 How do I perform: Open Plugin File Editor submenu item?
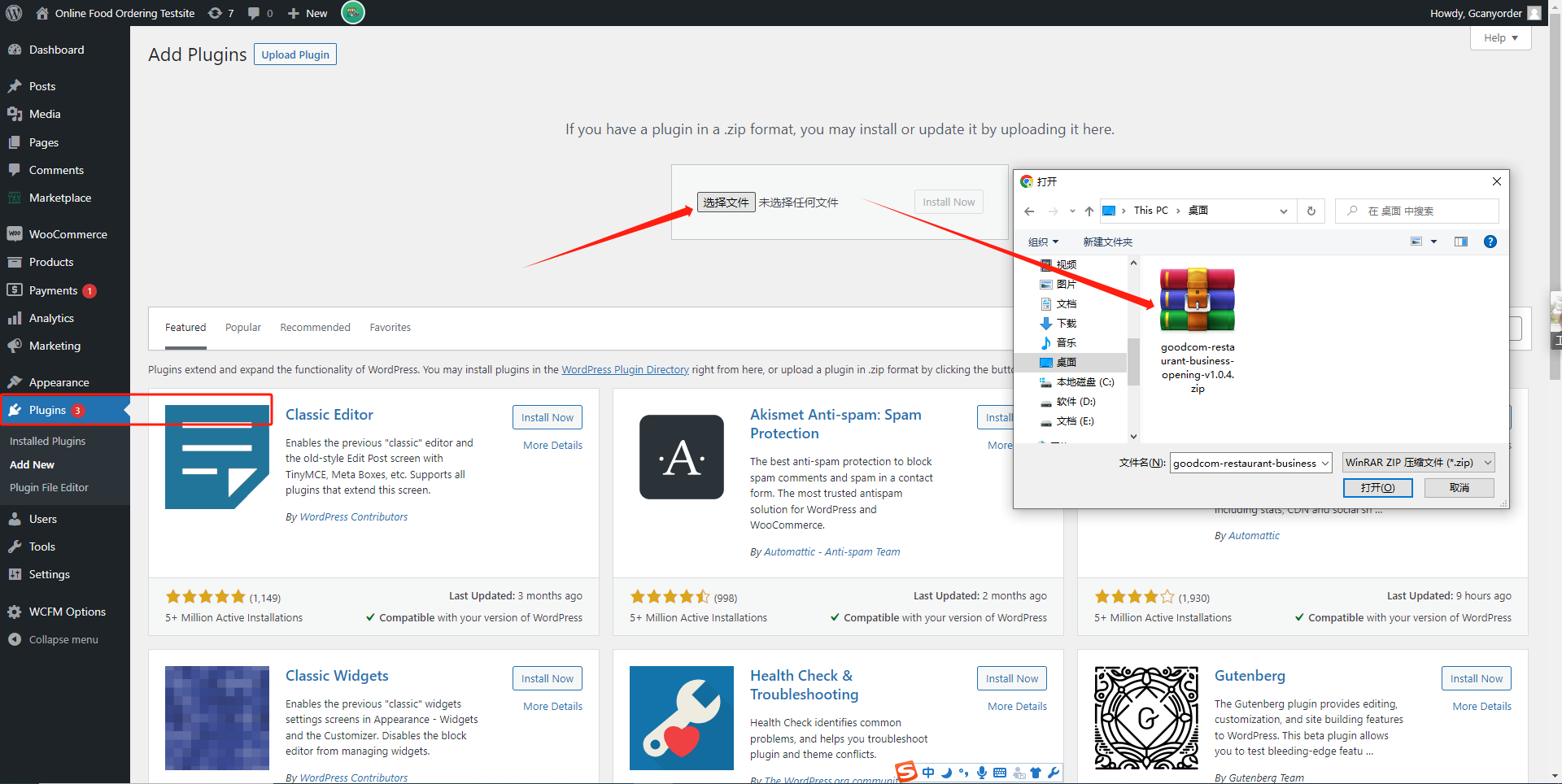[x=49, y=487]
